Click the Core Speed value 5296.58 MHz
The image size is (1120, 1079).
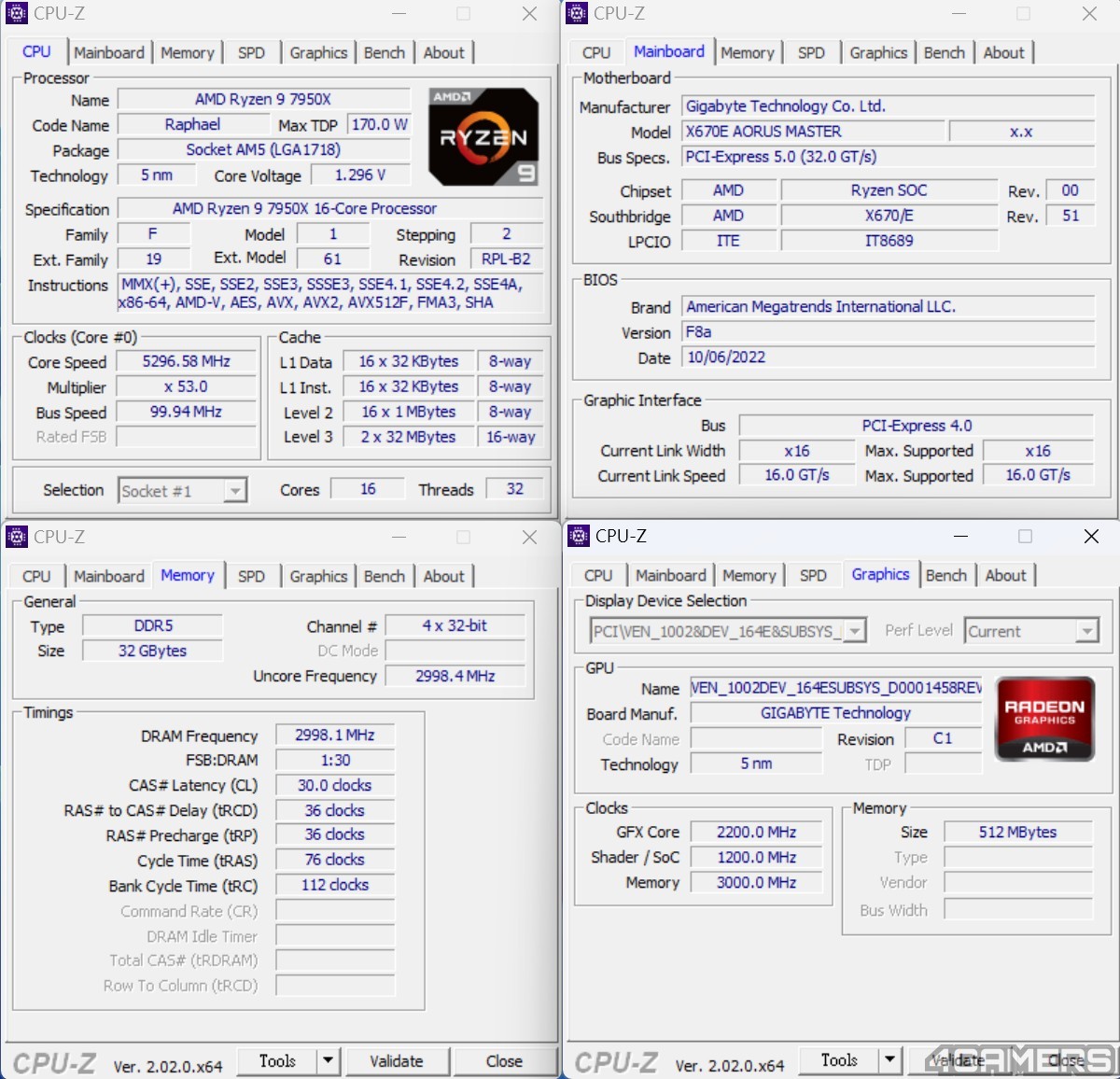pos(187,361)
